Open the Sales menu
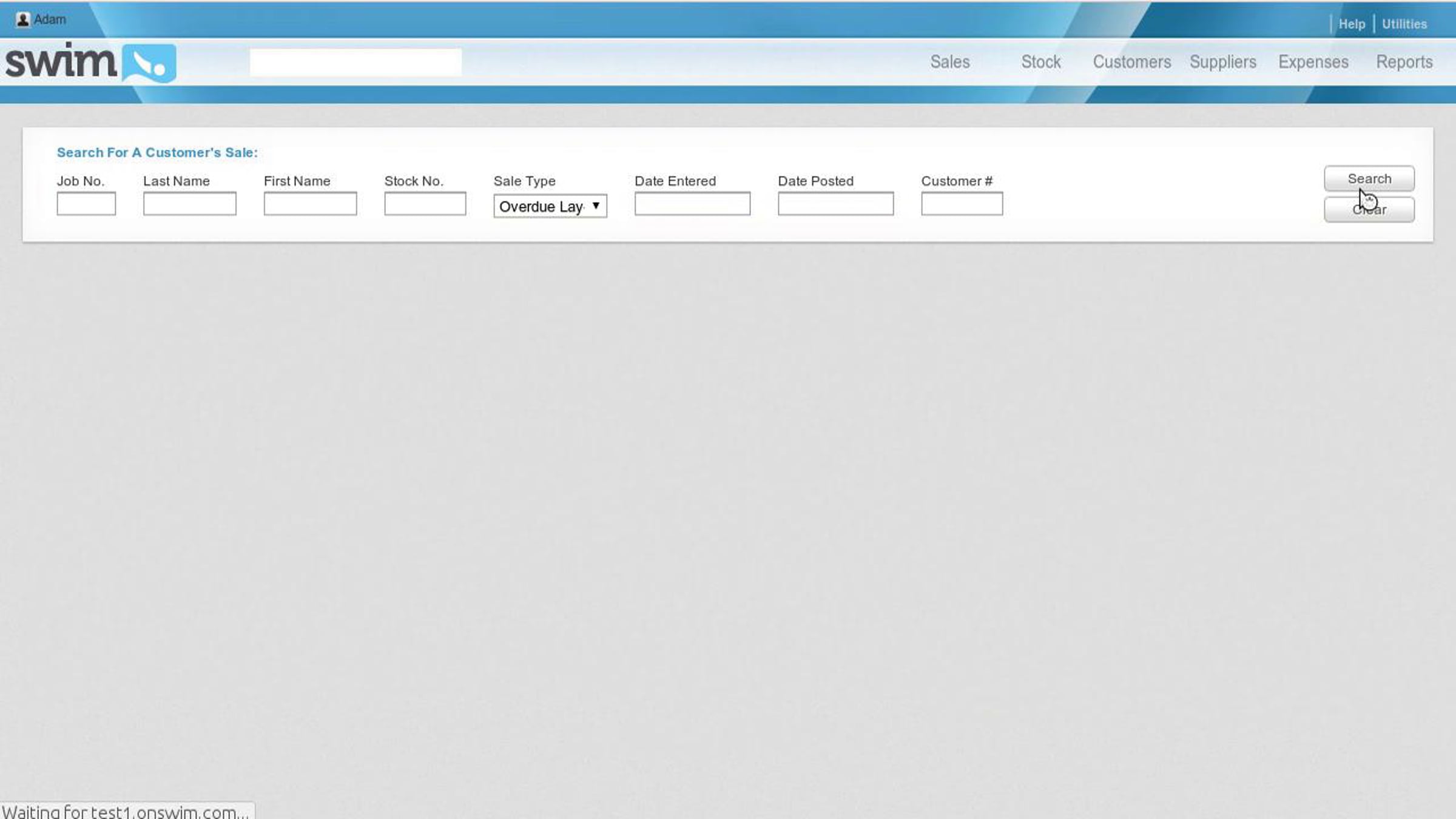 point(950,62)
